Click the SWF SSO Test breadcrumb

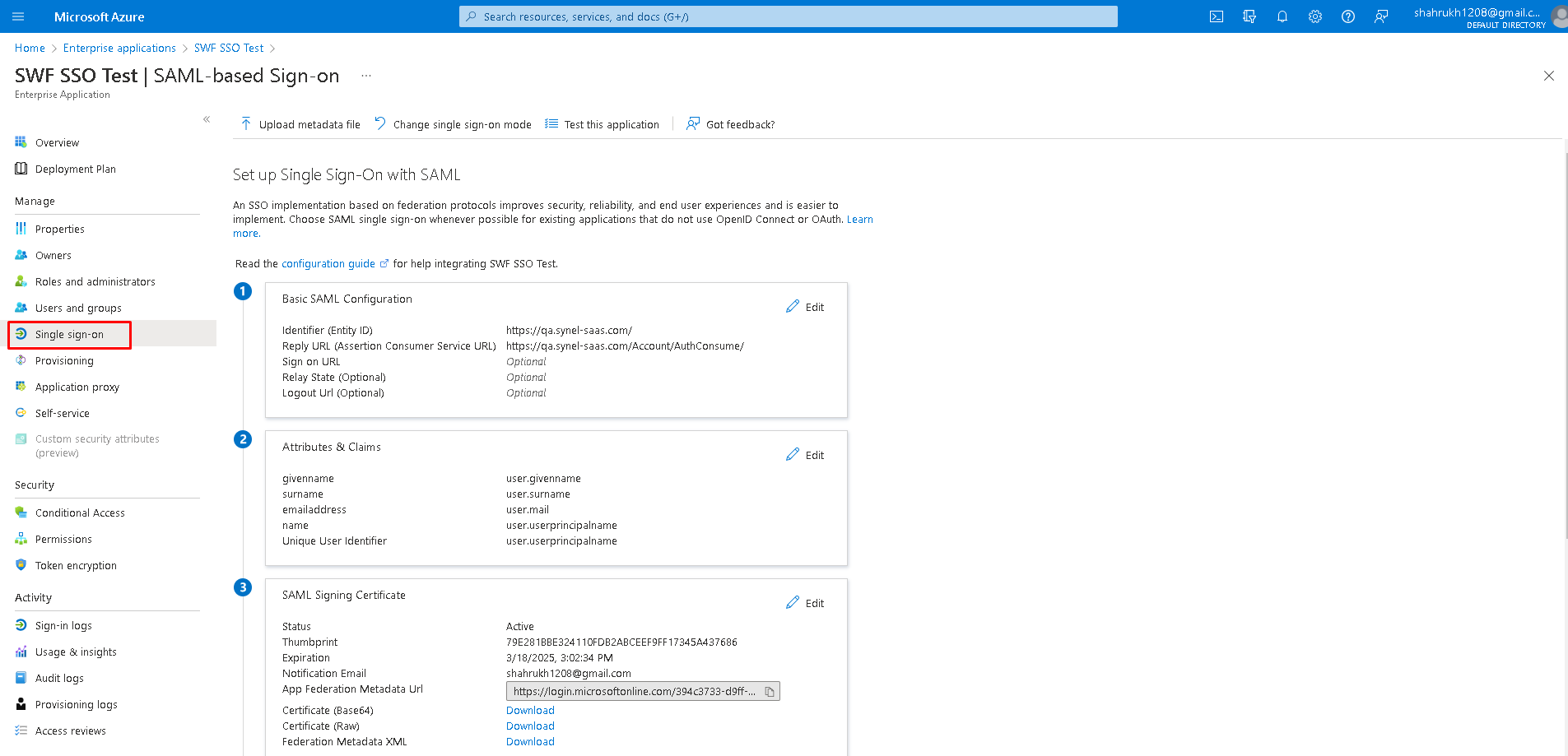pyautogui.click(x=229, y=48)
